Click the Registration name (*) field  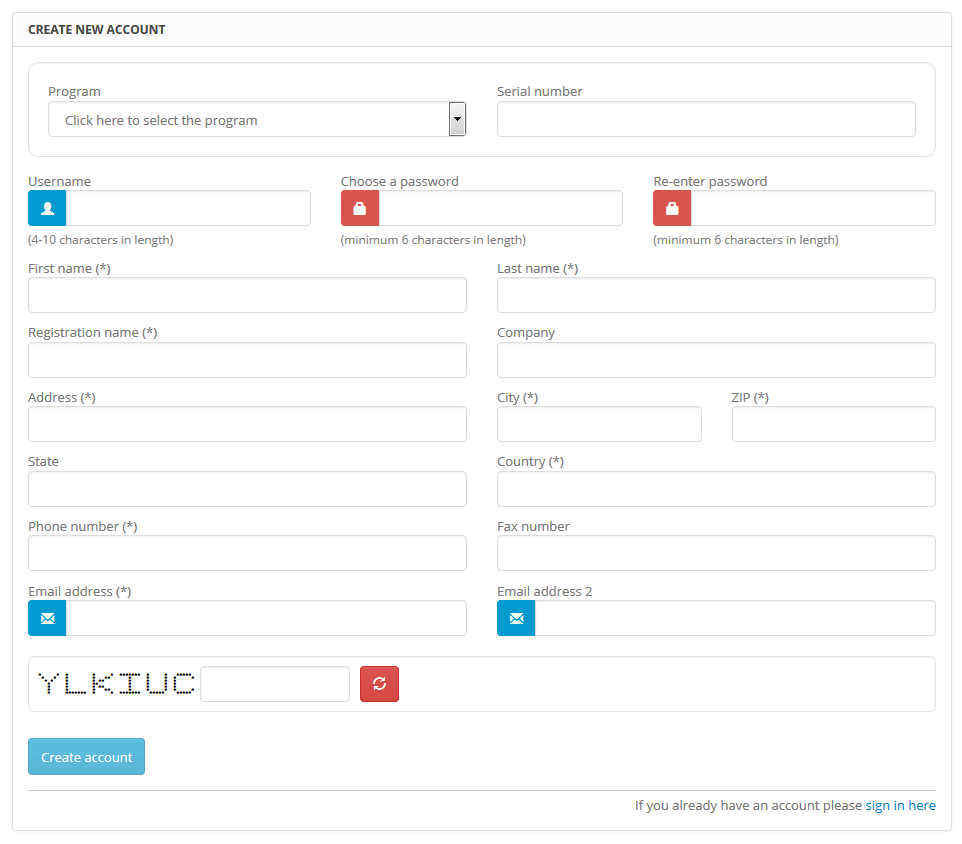pos(247,360)
